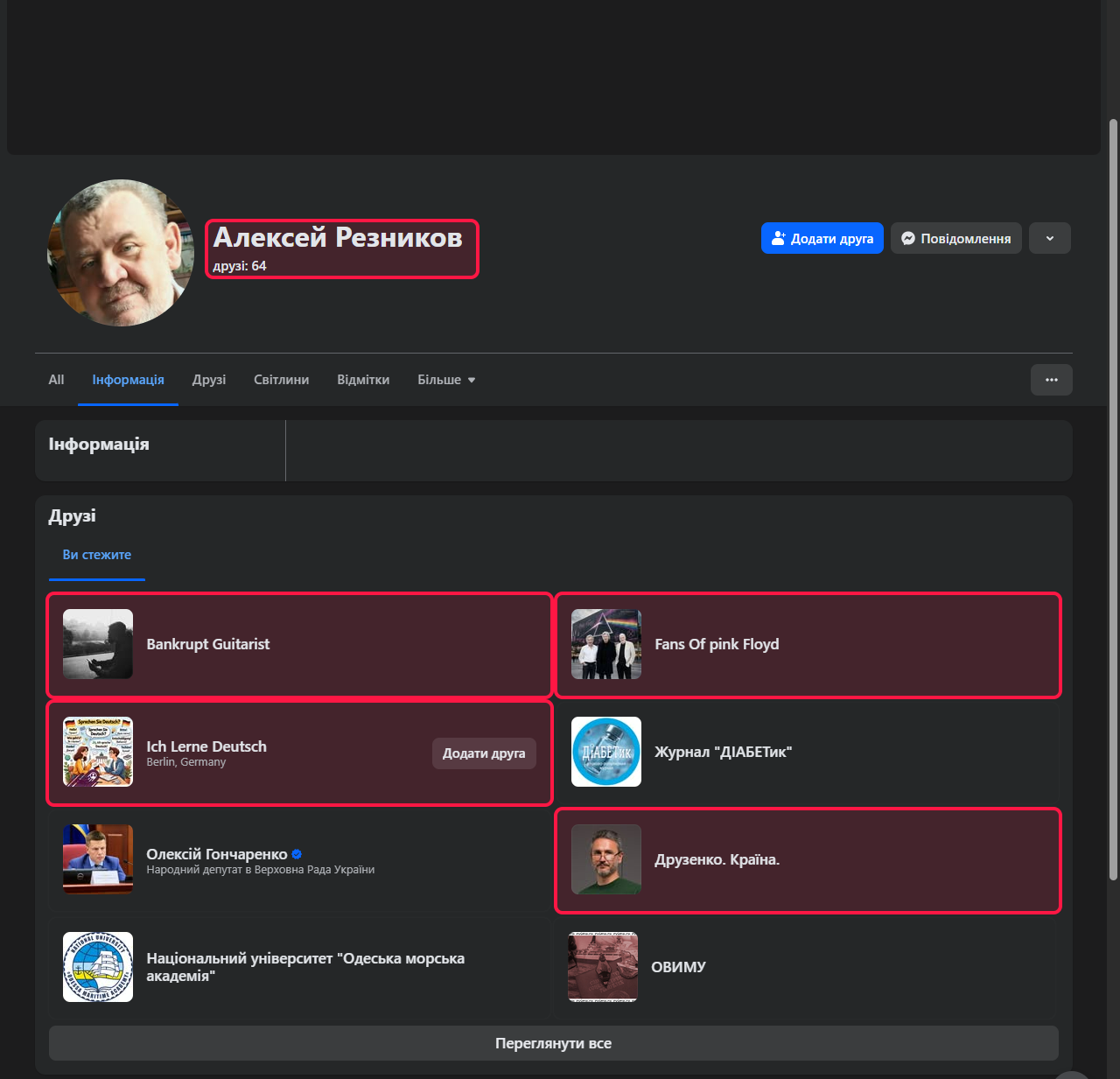This screenshot has height=1079, width=1120.
Task: Click Друзенко. Країна. page name
Action: 717,859
